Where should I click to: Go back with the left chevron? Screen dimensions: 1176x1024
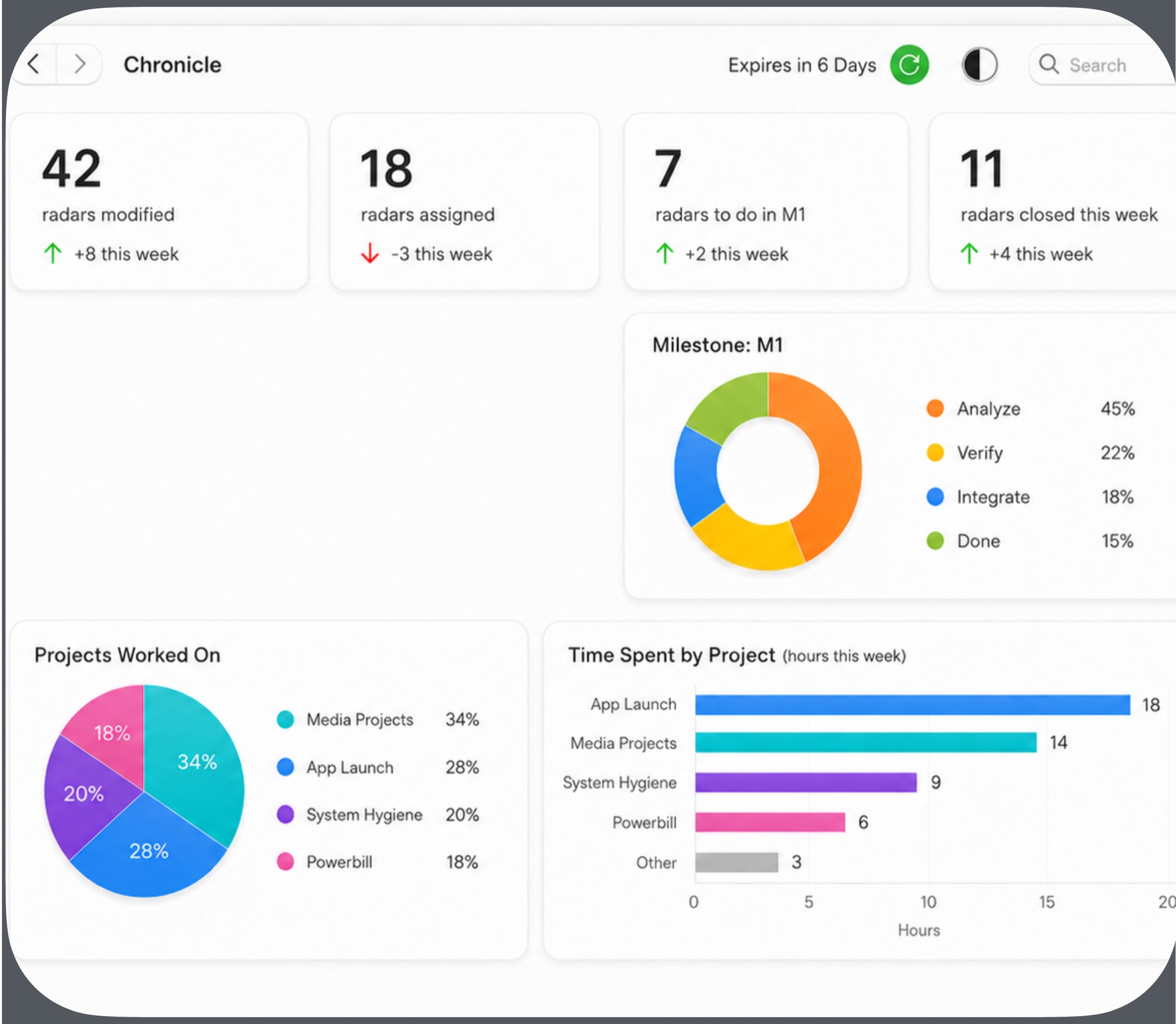point(34,64)
